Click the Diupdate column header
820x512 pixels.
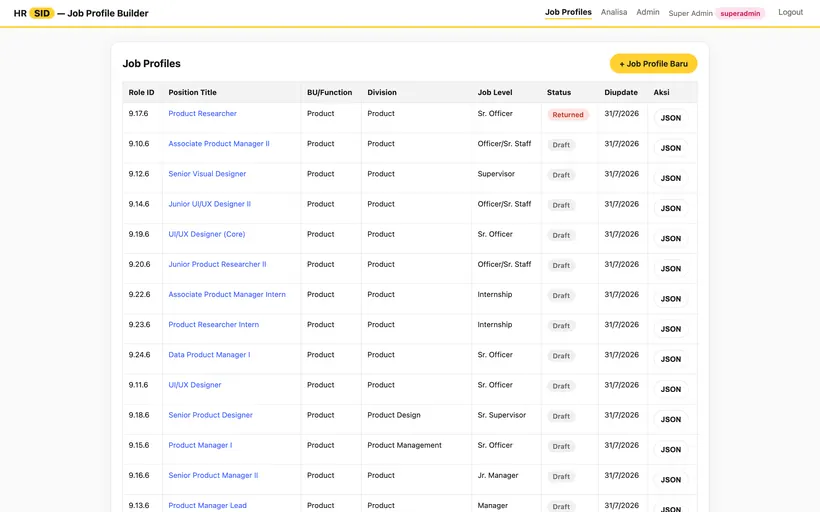[621, 93]
